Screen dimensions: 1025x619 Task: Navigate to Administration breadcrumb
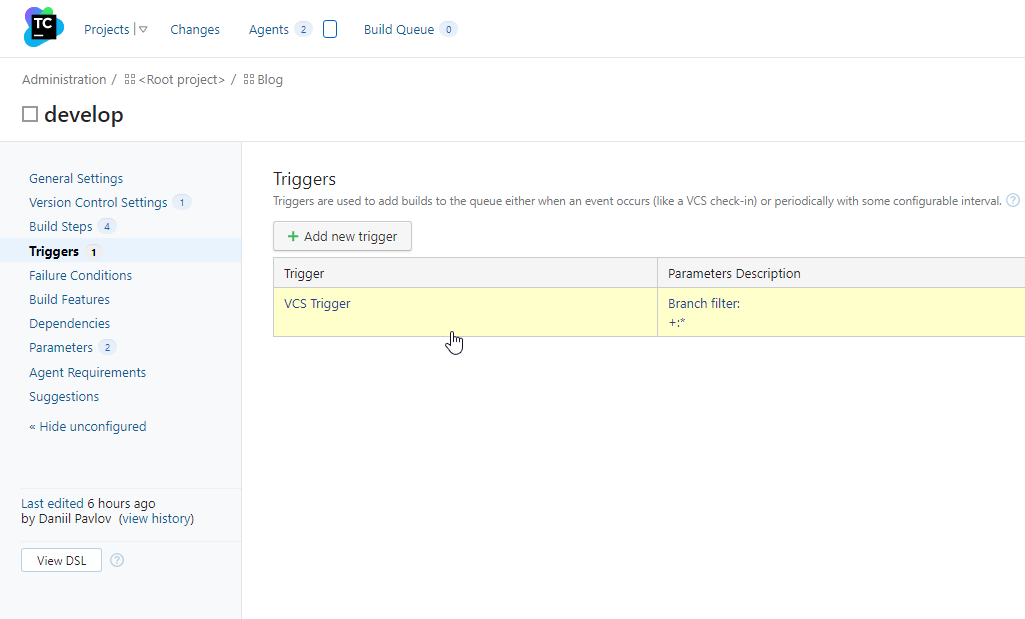[x=64, y=80]
